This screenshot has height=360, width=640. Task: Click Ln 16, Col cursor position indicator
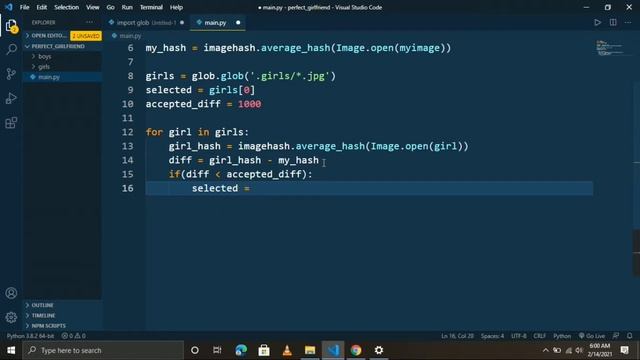457,336
